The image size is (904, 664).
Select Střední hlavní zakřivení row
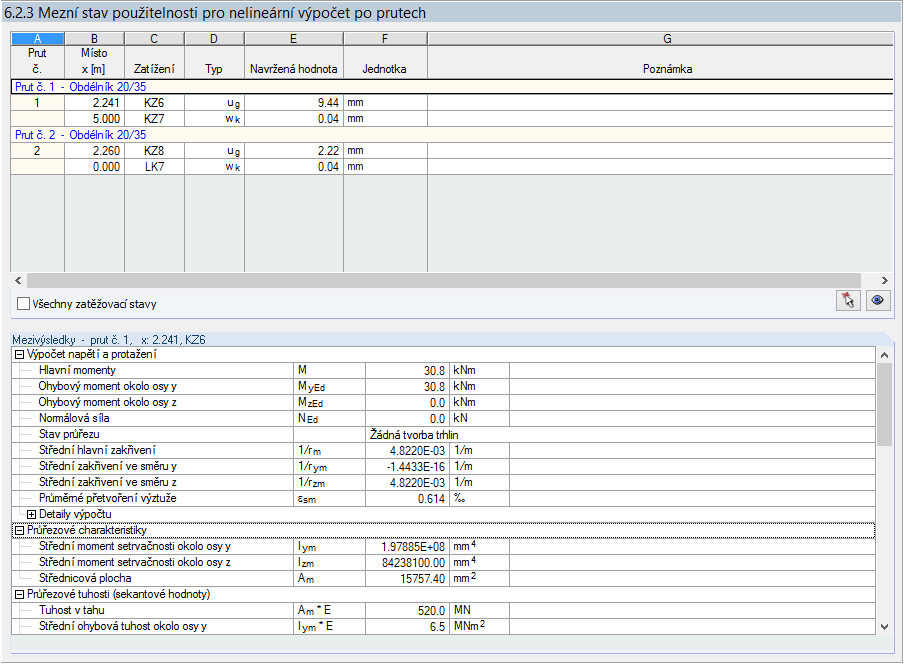[443, 450]
